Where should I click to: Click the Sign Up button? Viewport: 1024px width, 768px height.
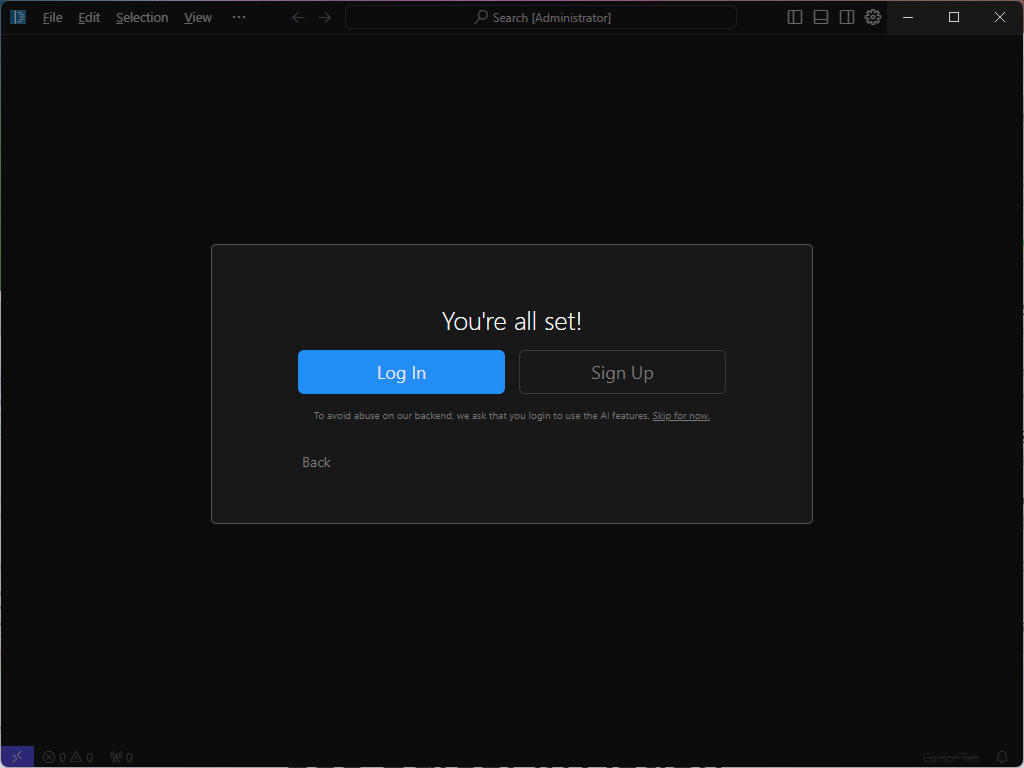622,372
